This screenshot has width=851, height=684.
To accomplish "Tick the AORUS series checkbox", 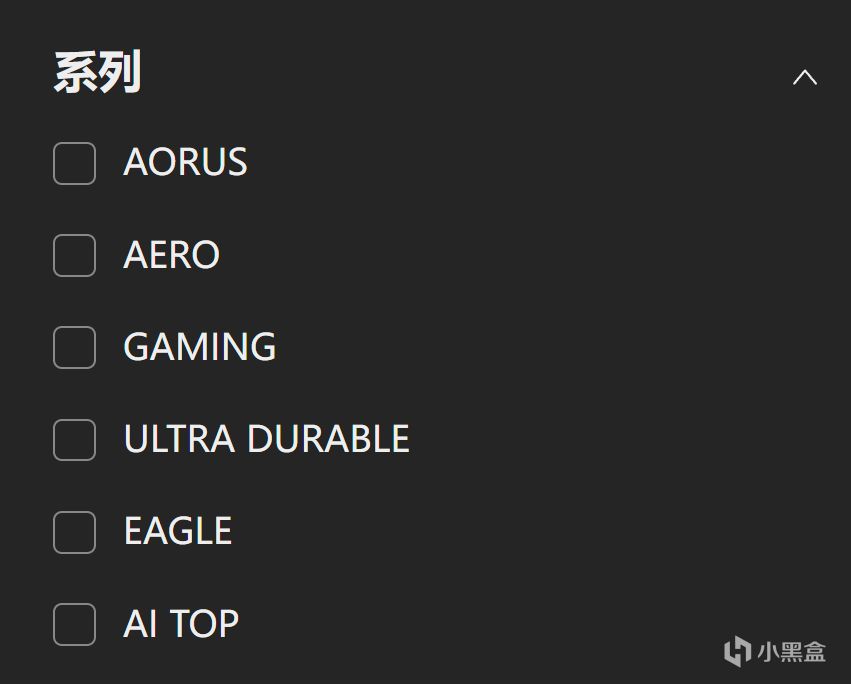I will [74, 163].
